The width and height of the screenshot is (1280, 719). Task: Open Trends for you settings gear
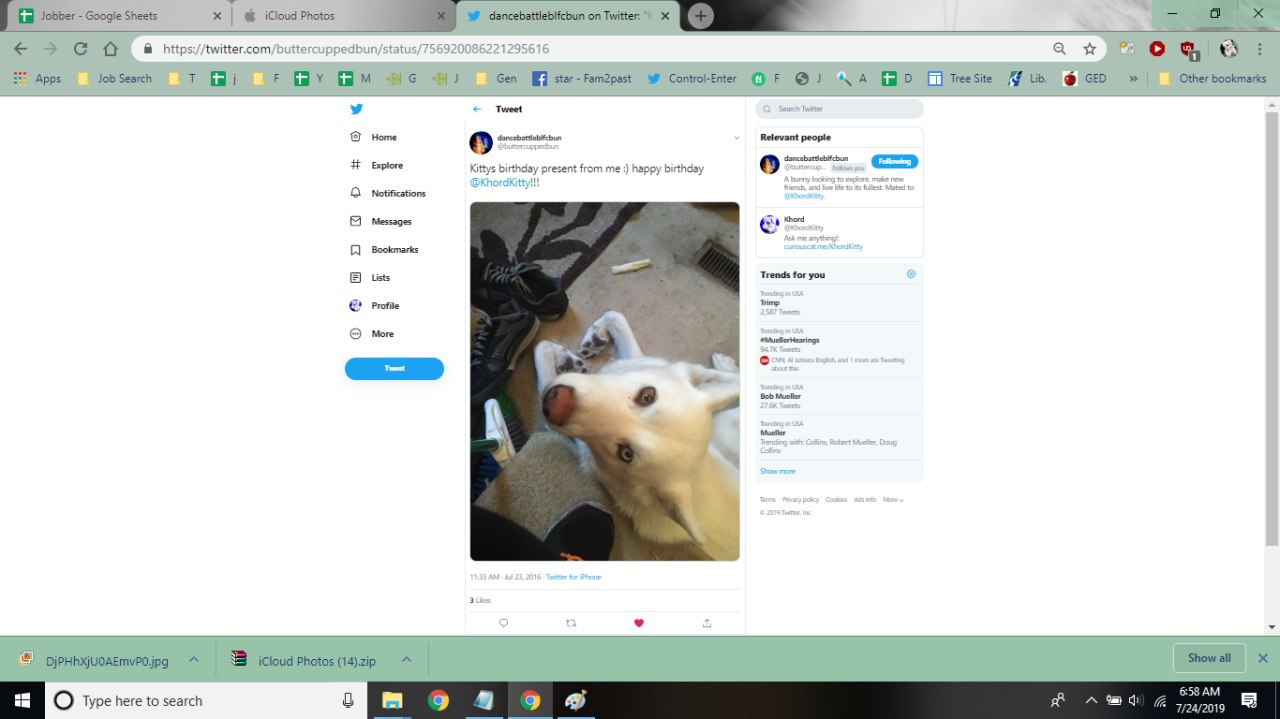coord(911,274)
